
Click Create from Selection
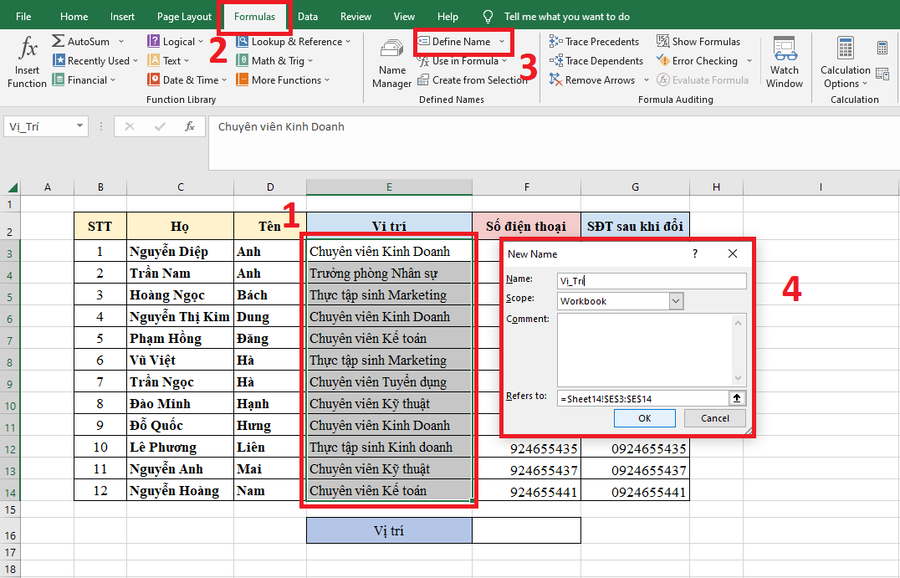pyautogui.click(x=472, y=80)
